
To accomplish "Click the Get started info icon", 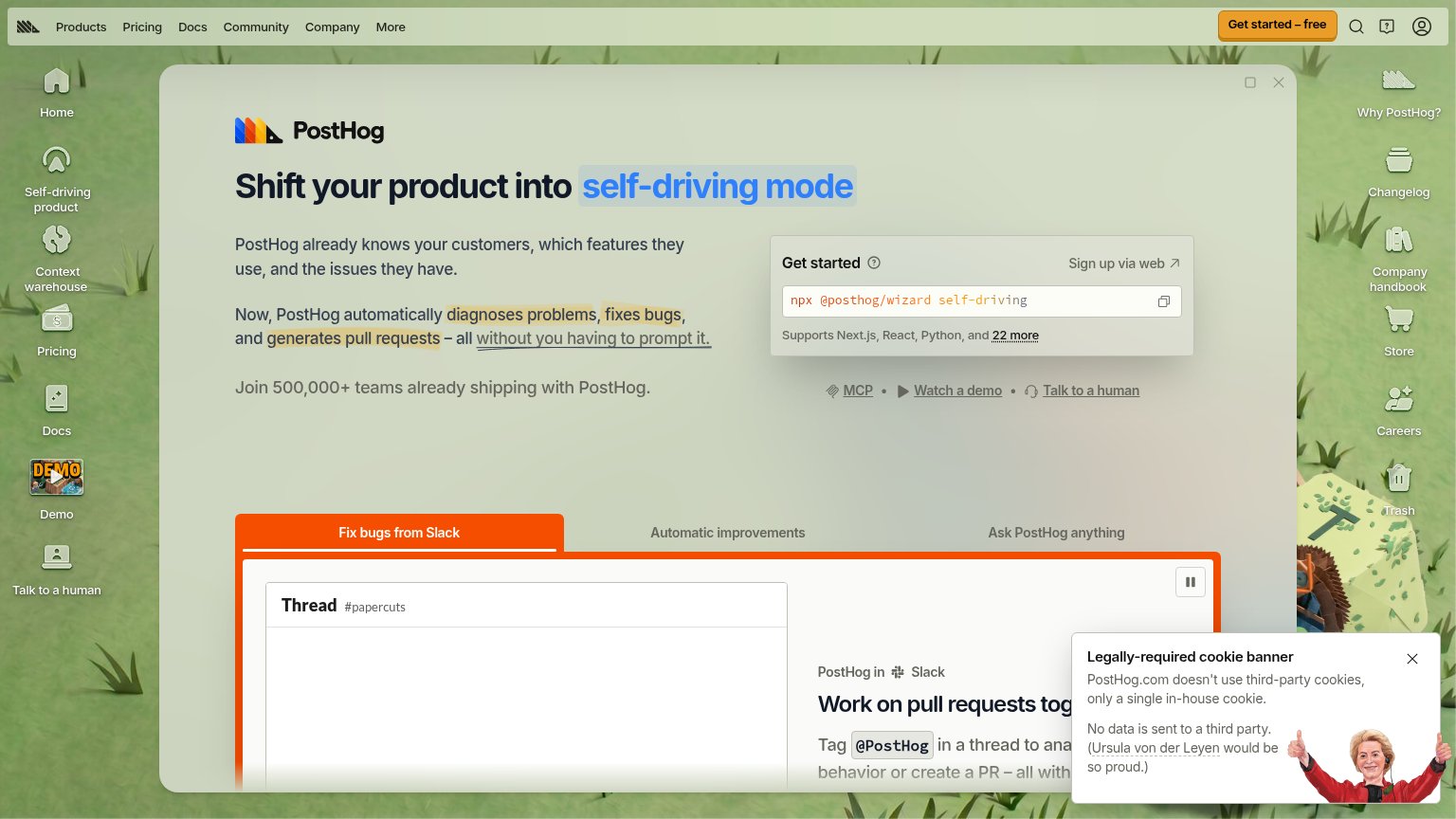I will [x=874, y=263].
